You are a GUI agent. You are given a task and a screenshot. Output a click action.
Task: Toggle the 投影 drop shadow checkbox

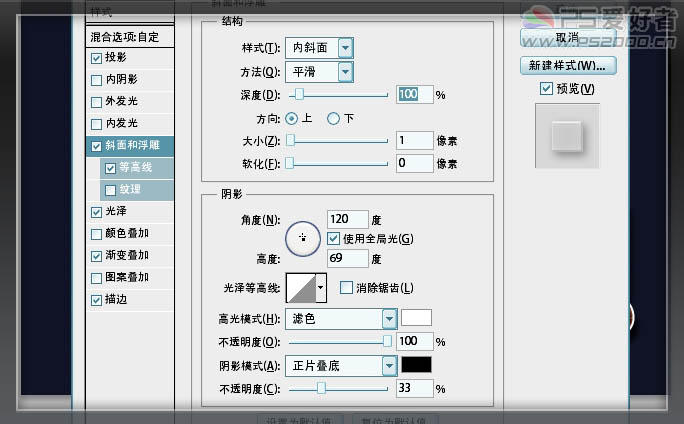click(x=96, y=58)
